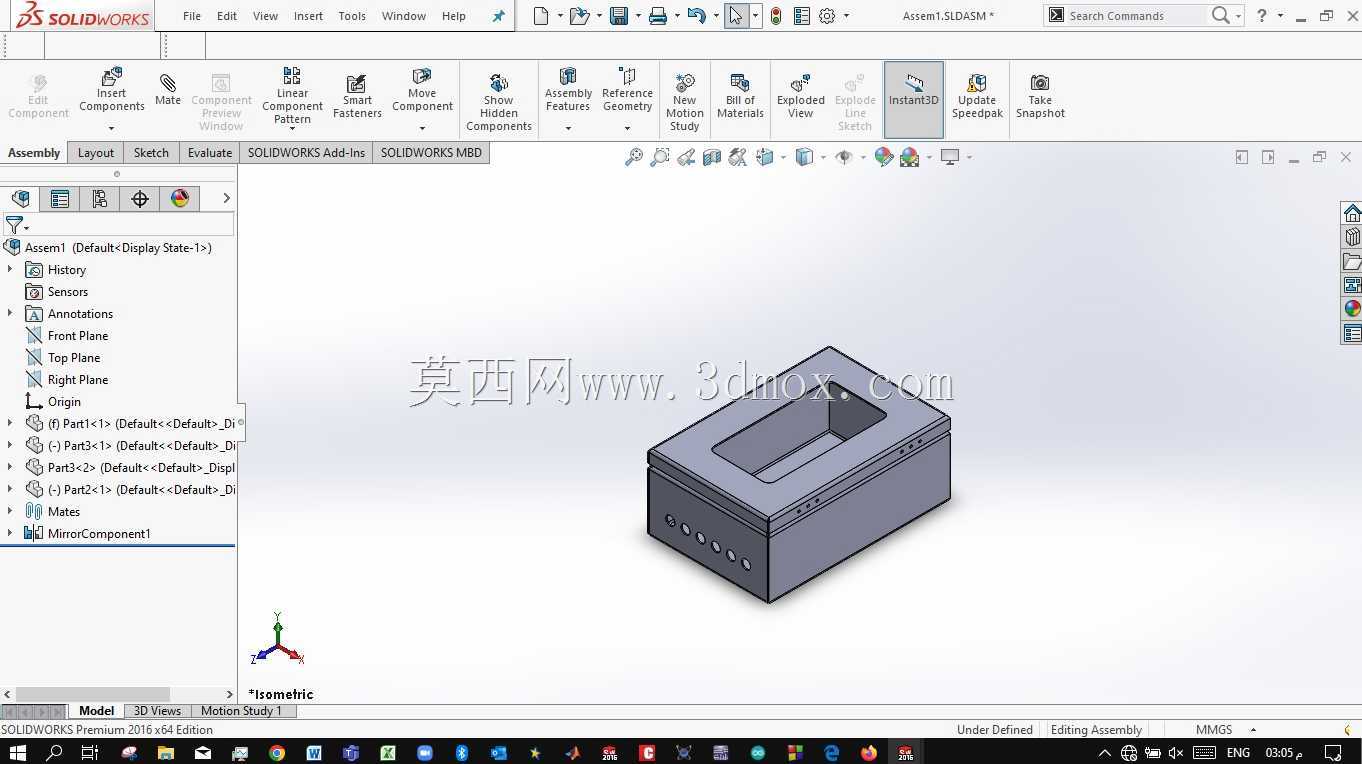The height and width of the screenshot is (764, 1362).
Task: Open ConfigurationManager tab icon
Action: [x=100, y=199]
